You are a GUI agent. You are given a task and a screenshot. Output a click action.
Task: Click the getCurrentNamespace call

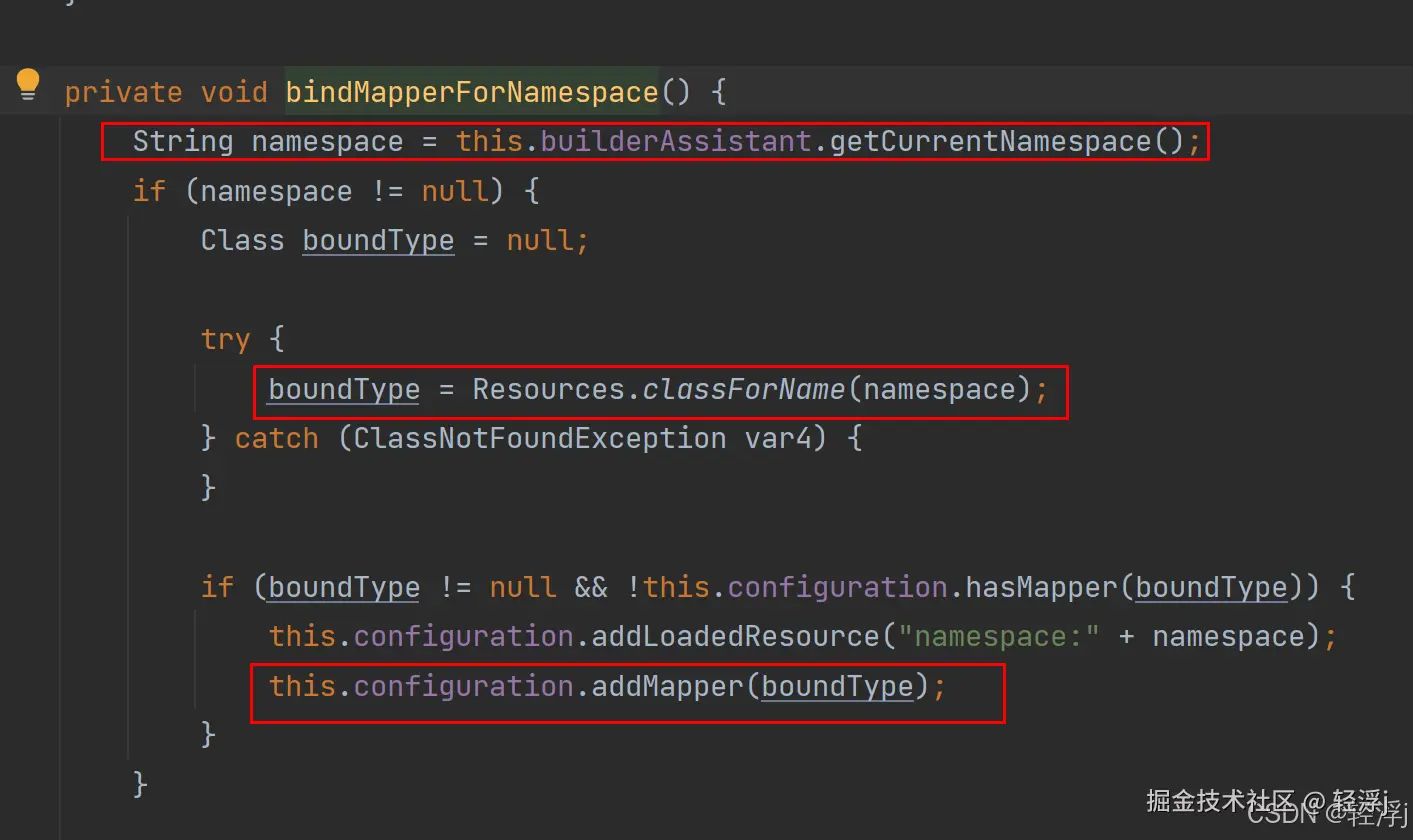pos(991,142)
